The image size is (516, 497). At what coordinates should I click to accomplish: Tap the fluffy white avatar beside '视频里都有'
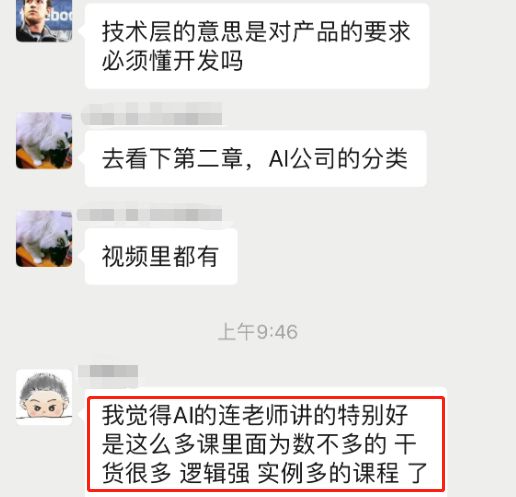[x=44, y=239]
